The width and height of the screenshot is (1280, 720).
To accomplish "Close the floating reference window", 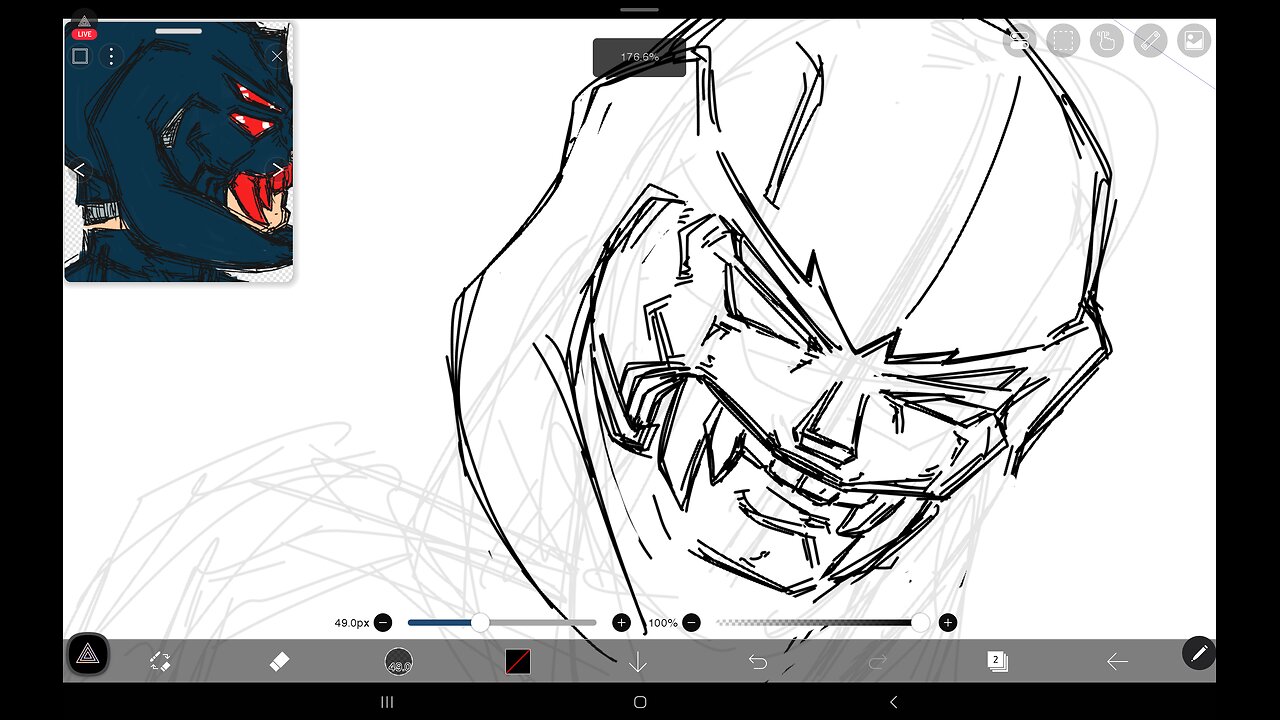I will coord(277,56).
